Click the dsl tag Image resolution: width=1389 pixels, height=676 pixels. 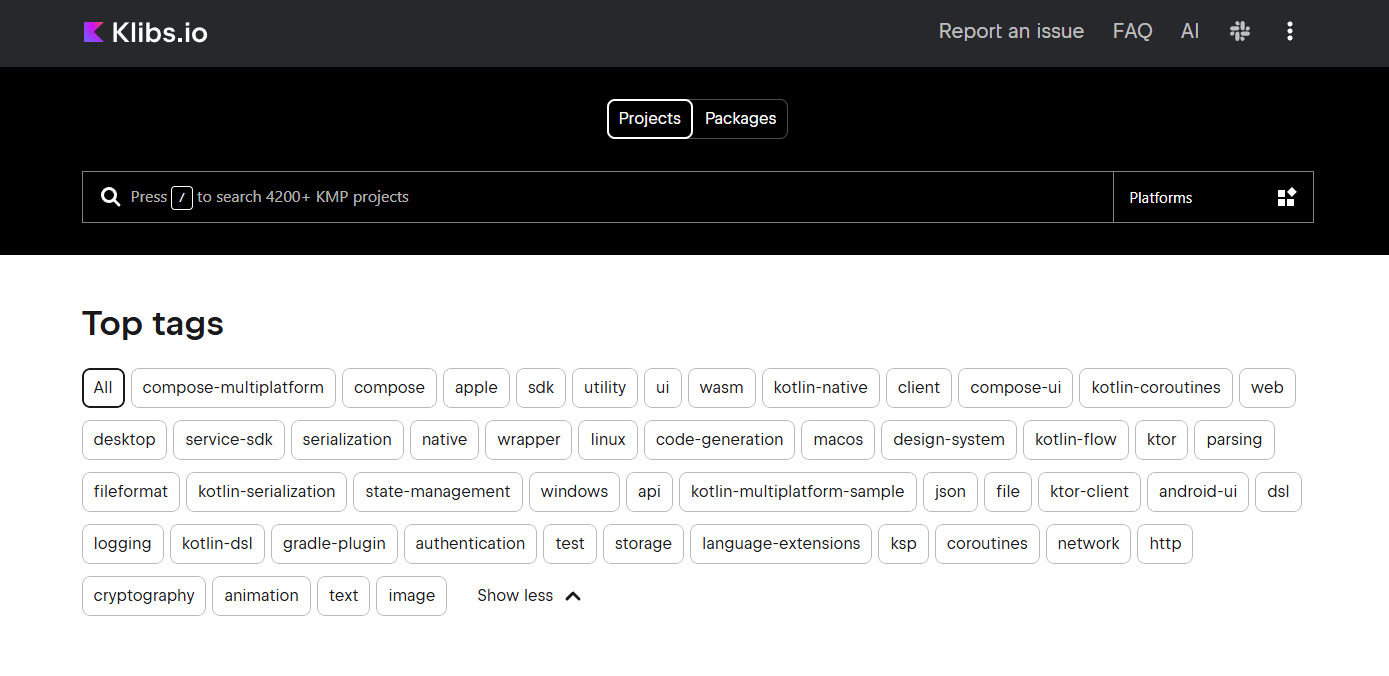(1279, 492)
